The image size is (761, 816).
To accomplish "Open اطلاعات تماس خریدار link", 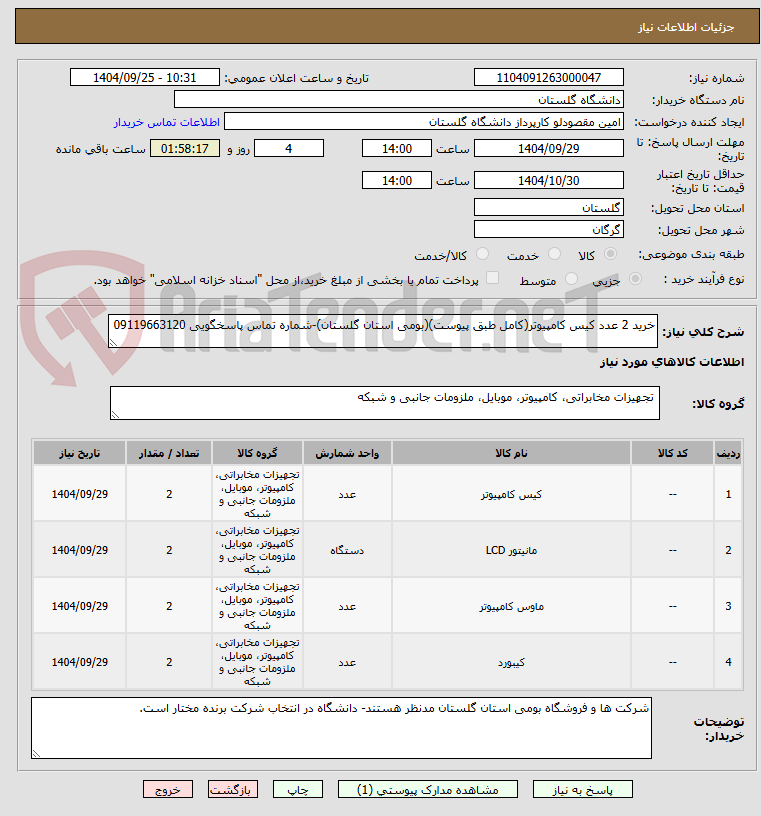I will [x=167, y=122].
